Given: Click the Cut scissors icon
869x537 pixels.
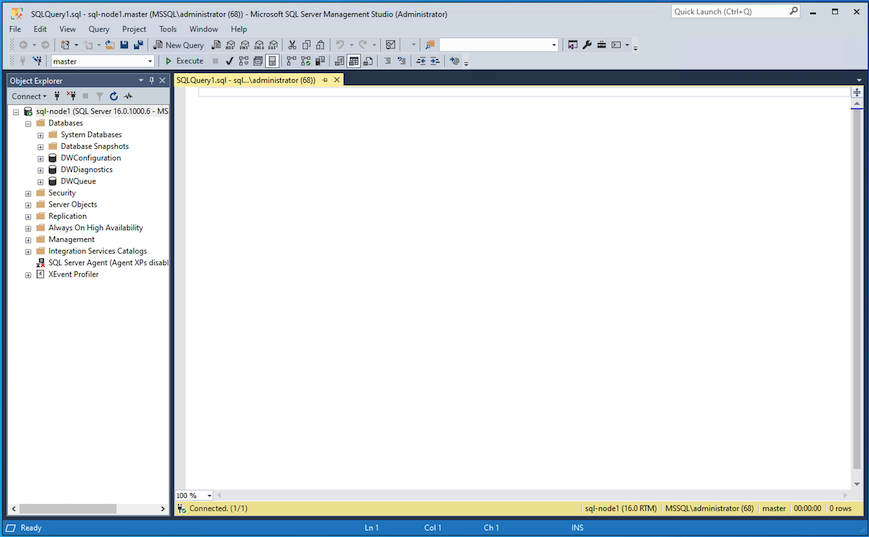Looking at the screenshot, I should pyautogui.click(x=292, y=45).
